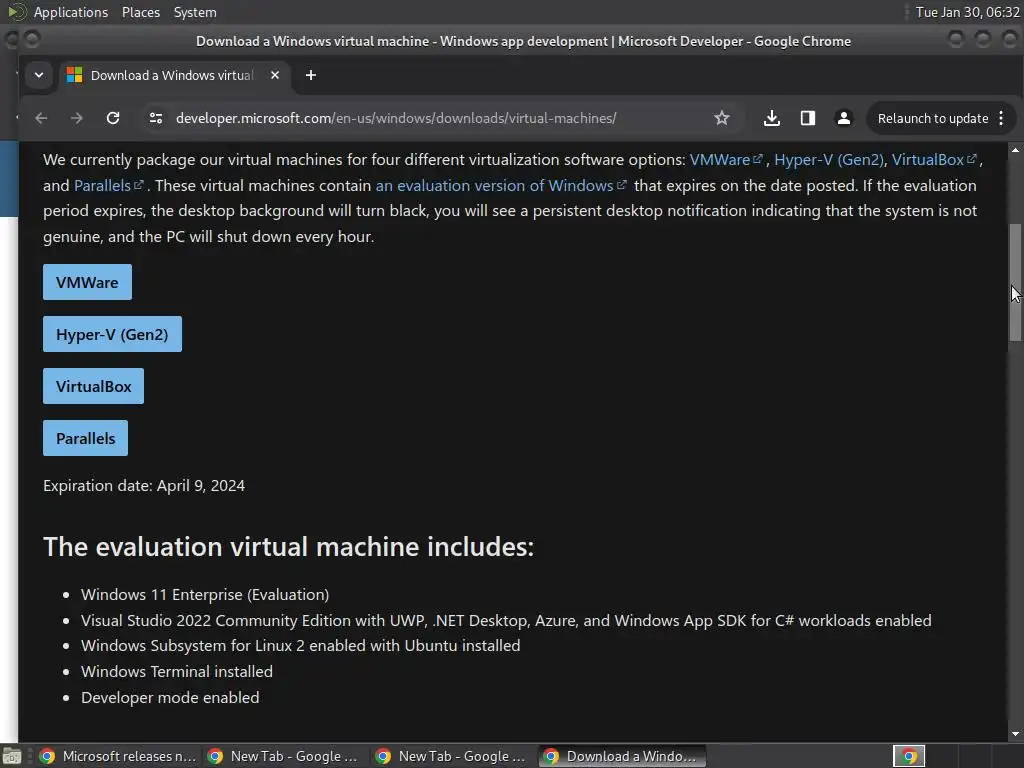Reload the current page
The image size is (1024, 768).
[x=113, y=118]
